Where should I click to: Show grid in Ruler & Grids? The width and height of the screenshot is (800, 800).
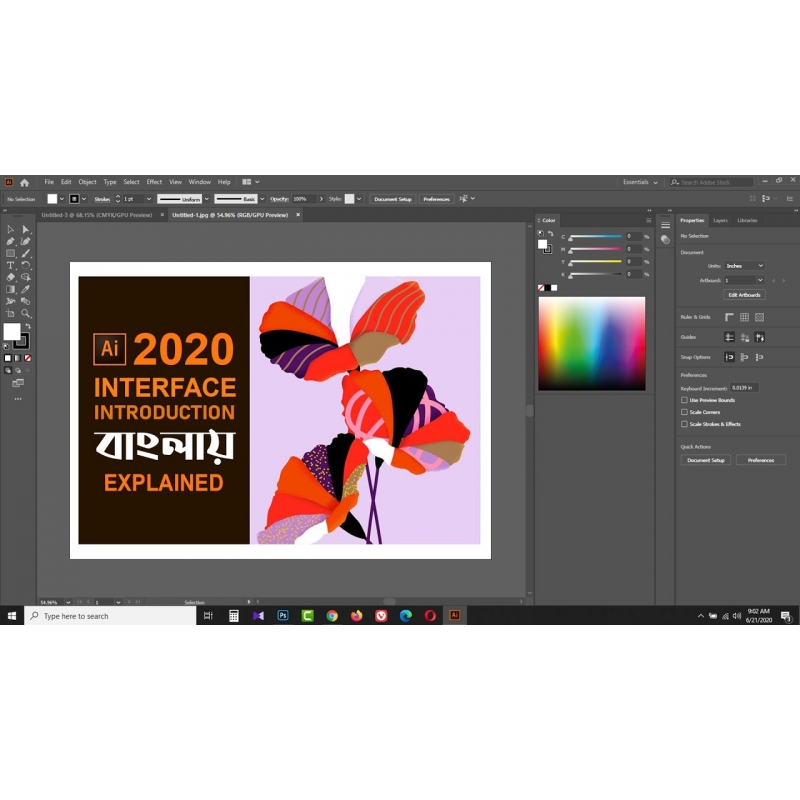coord(744,317)
